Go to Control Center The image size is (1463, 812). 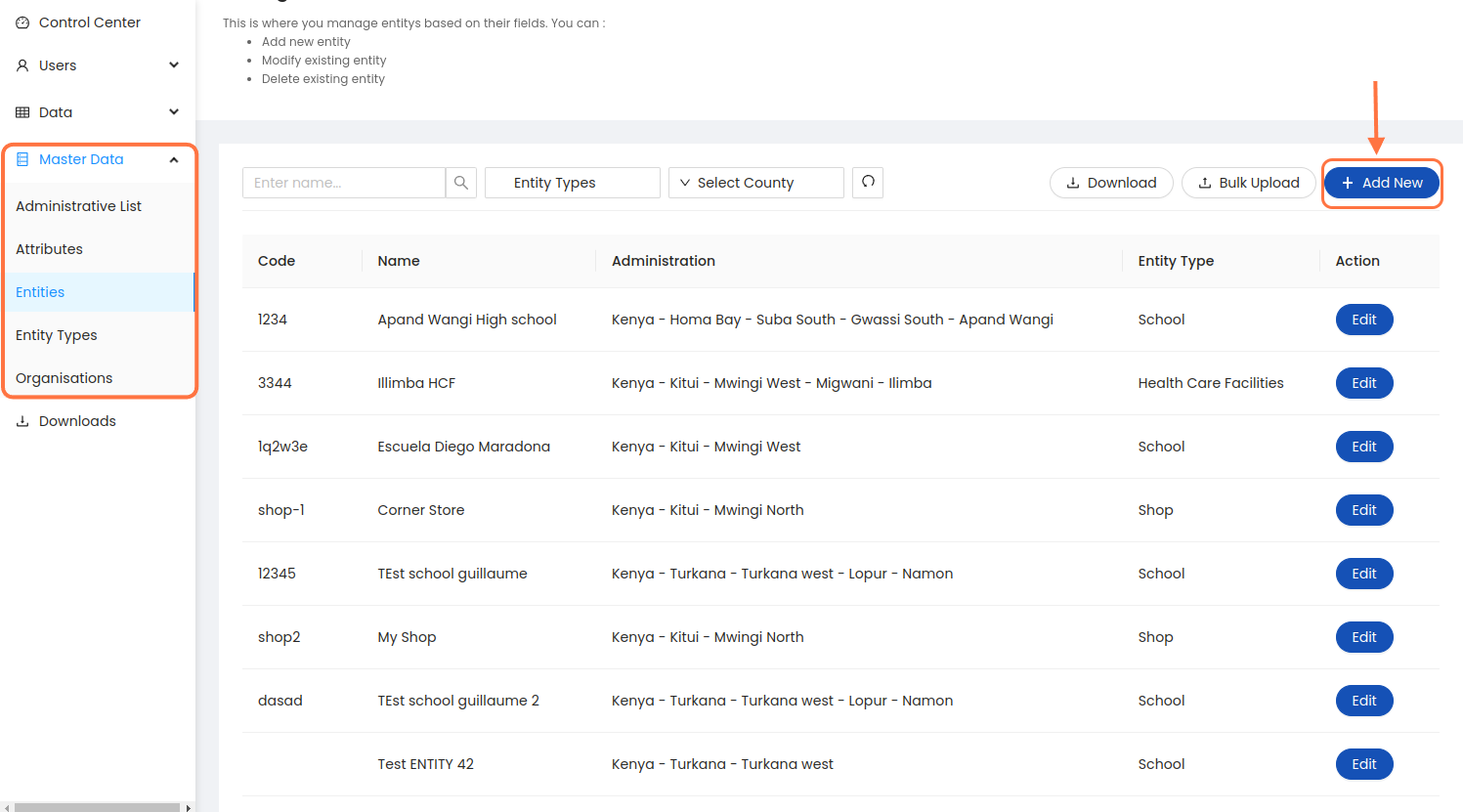[98, 22]
